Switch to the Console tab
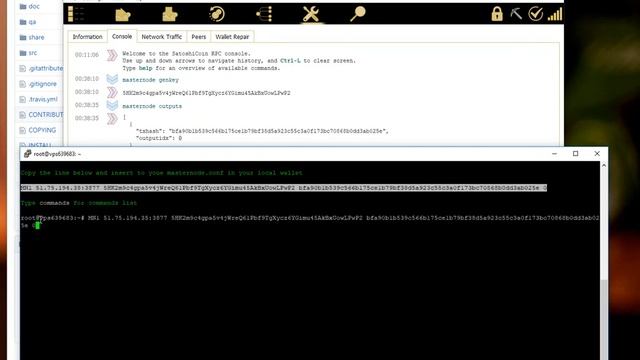Screen dimensions: 640x360 tap(122, 36)
